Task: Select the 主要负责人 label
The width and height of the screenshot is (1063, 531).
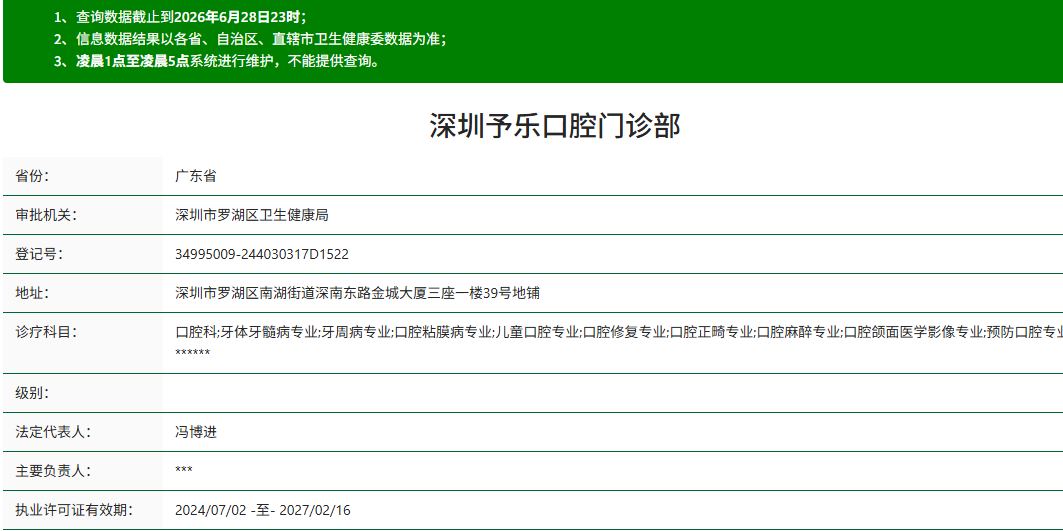Action: coord(52,471)
